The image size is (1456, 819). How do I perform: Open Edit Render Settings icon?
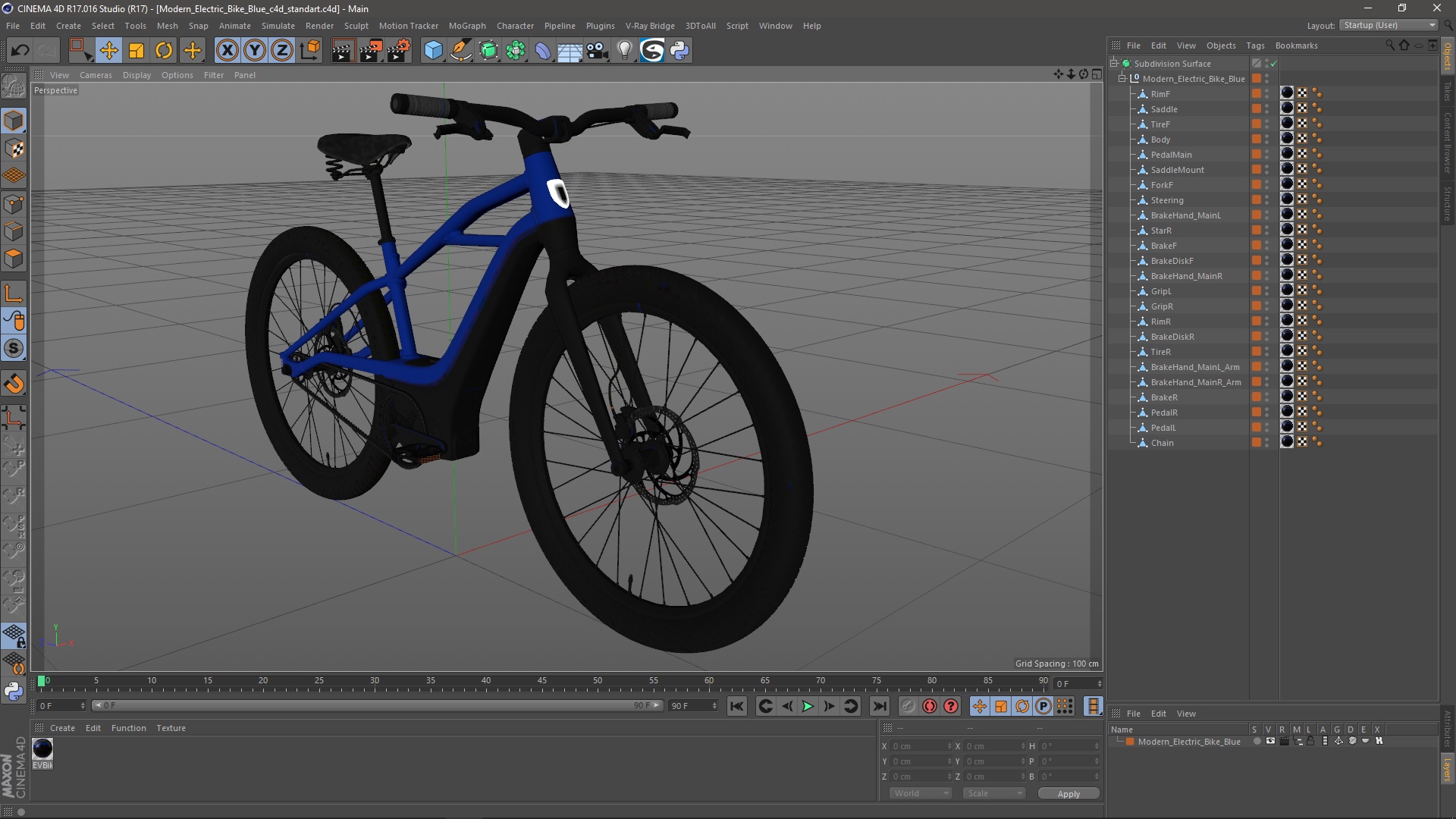398,51
